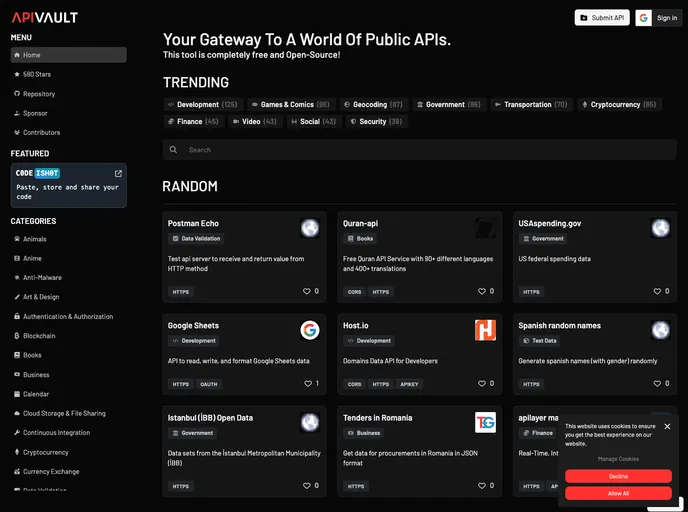Click the USAspending.gov globe thumbnail
The height and width of the screenshot is (512, 688).
[660, 228]
